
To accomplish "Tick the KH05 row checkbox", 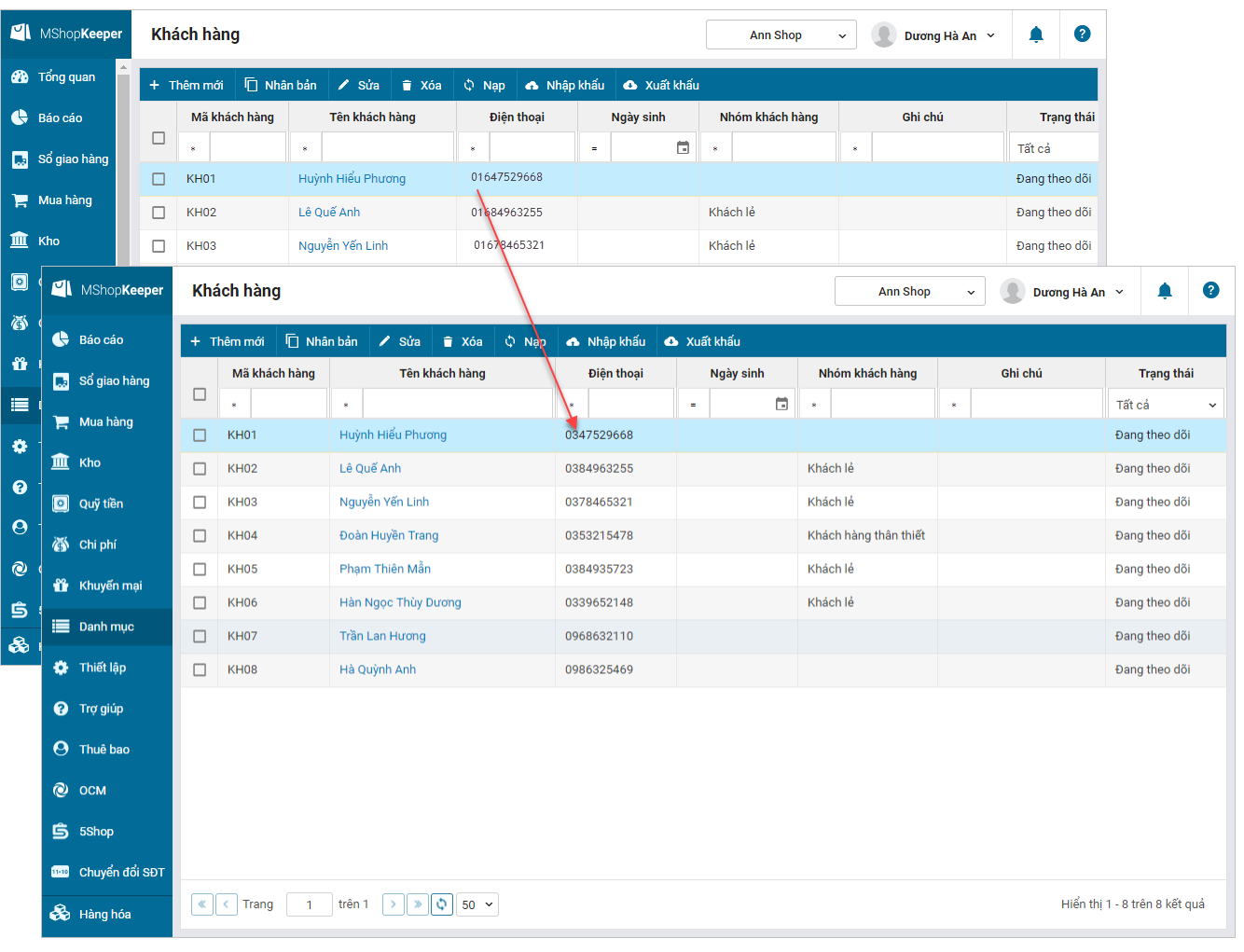I will (200, 570).
